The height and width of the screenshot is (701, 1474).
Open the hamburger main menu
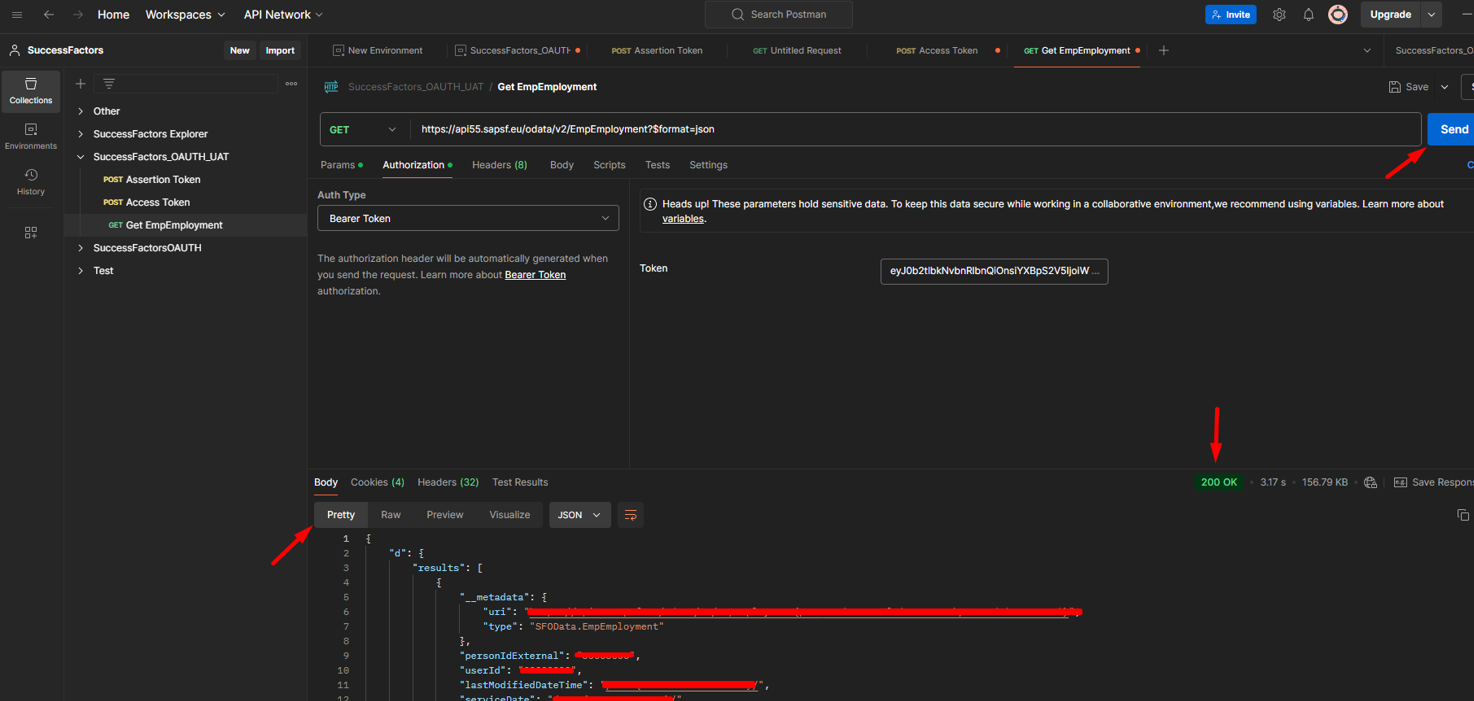(17, 15)
